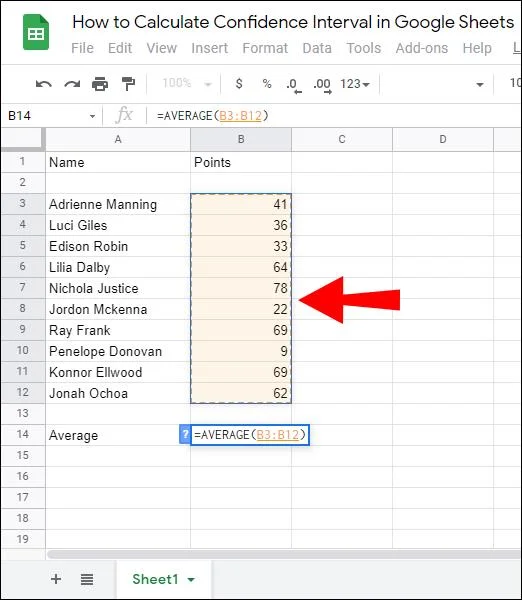Increase decimal places button
Viewport: 522px width, 600px height.
(322, 85)
